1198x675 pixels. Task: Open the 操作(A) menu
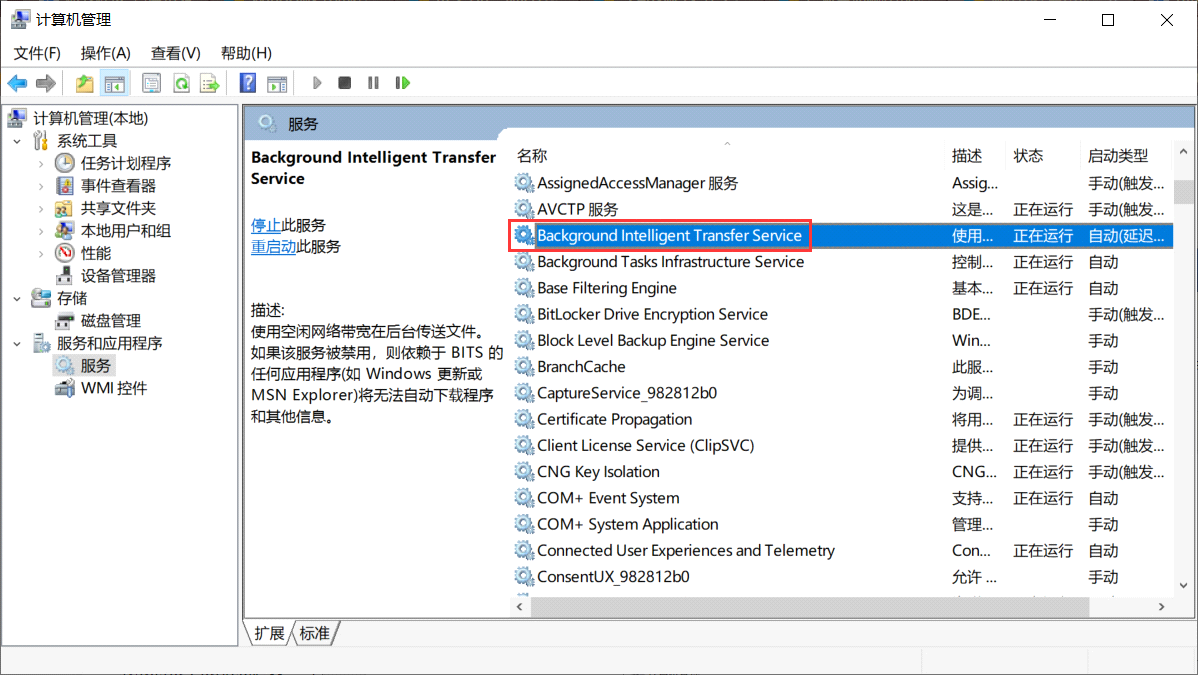(105, 53)
